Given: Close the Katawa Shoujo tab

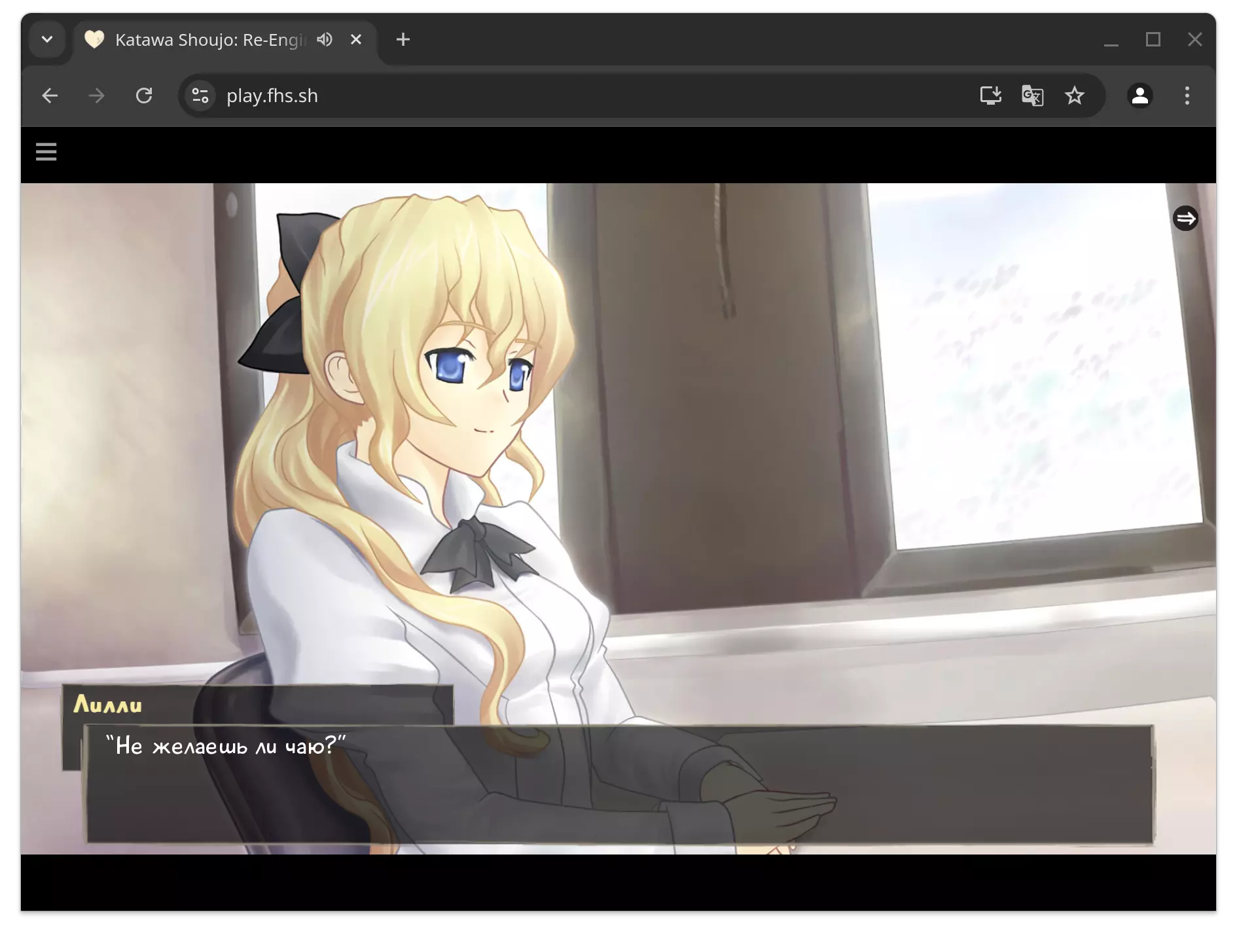Looking at the screenshot, I should pyautogui.click(x=356, y=40).
